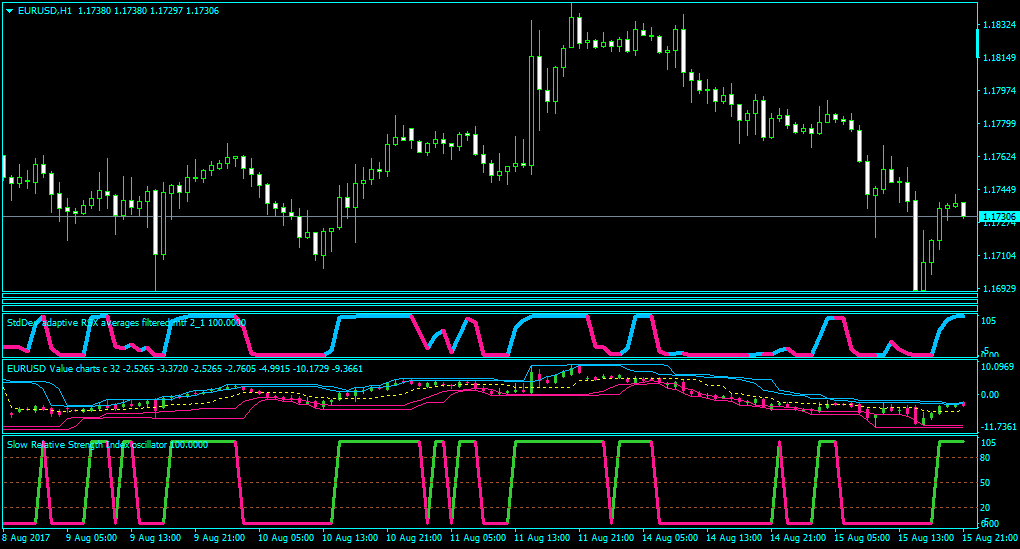Click the 105 scale value of StdDev RSX panel
Screen dimensions: 1020x549
tap(988, 321)
